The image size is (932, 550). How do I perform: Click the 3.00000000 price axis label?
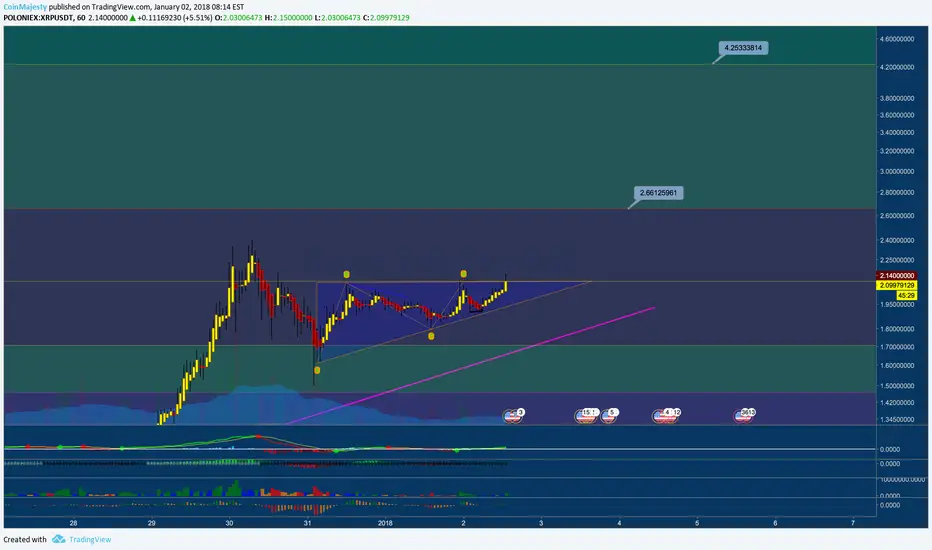point(896,171)
